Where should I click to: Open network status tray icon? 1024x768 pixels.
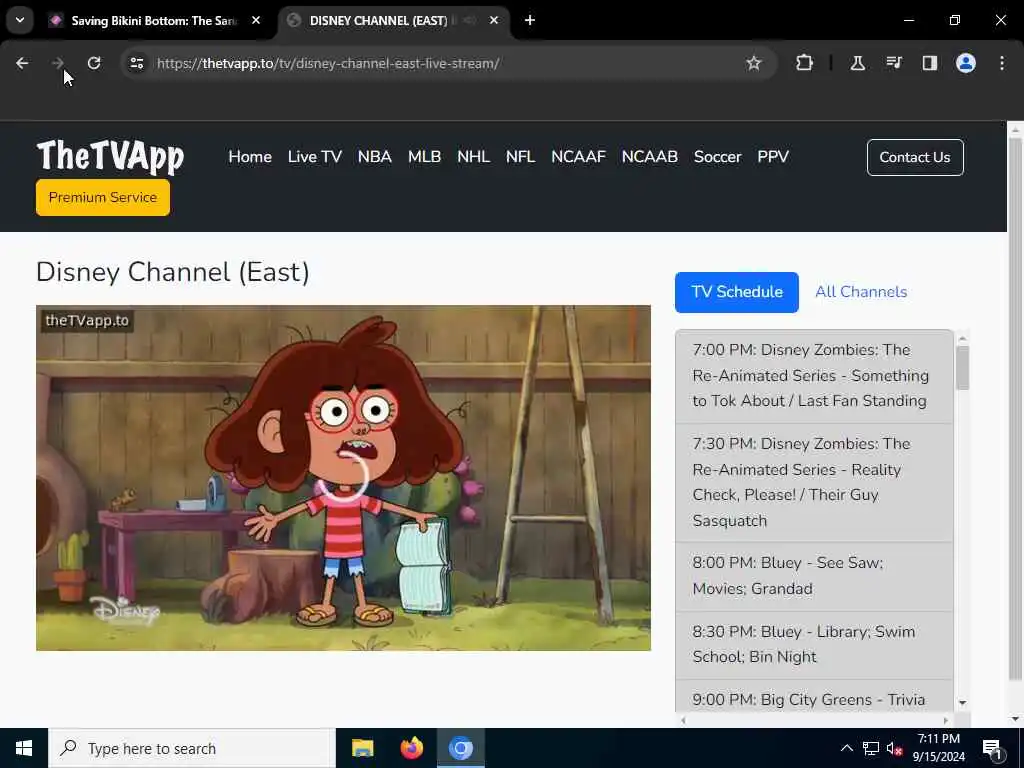pos(871,748)
